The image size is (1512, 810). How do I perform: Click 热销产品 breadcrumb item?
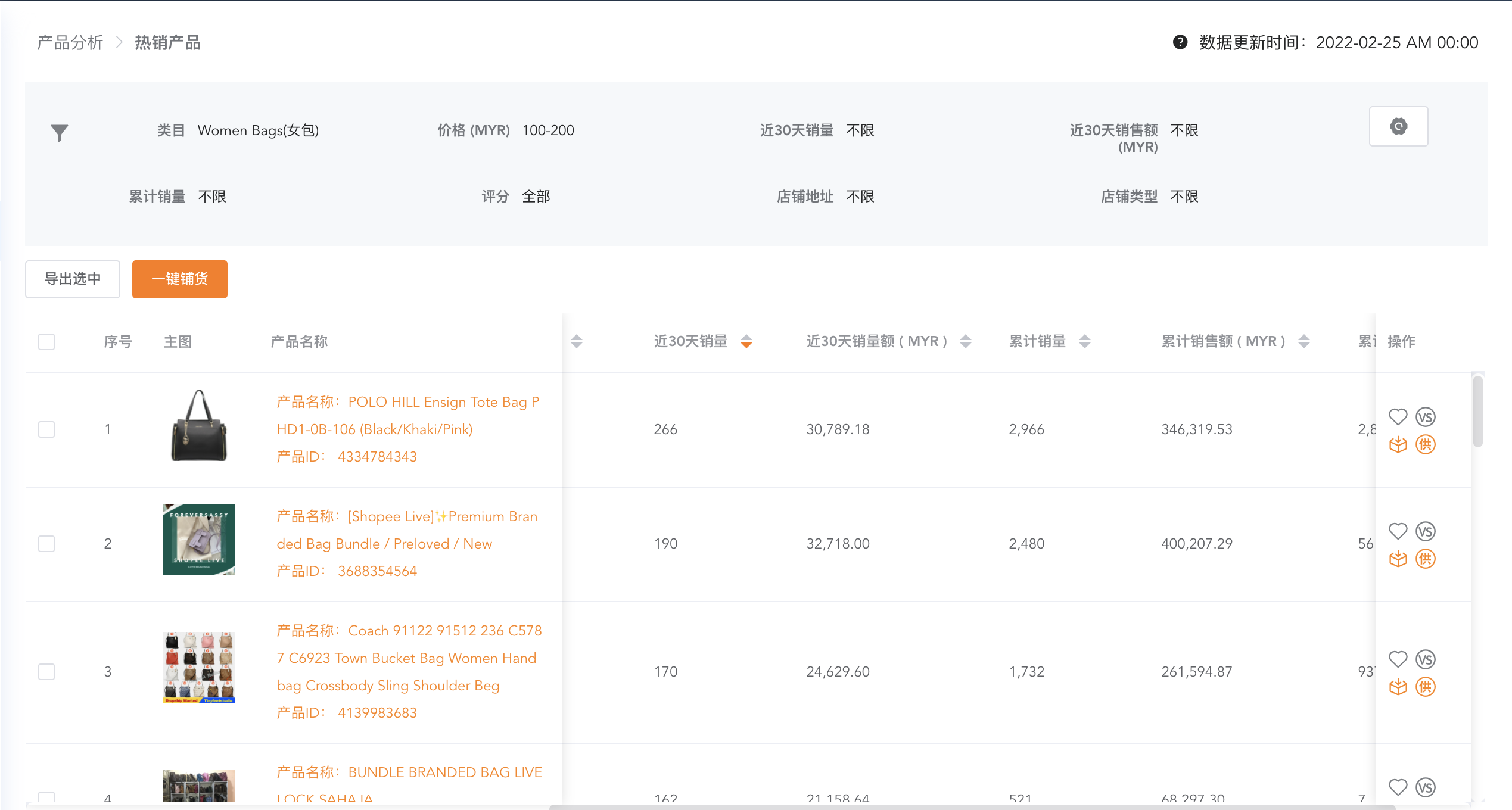167,42
